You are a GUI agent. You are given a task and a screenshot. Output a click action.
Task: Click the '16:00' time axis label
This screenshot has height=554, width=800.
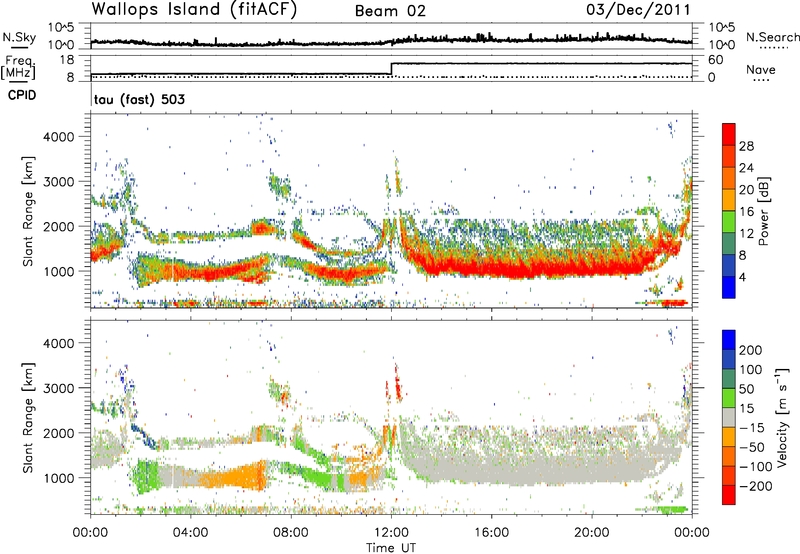[491, 533]
